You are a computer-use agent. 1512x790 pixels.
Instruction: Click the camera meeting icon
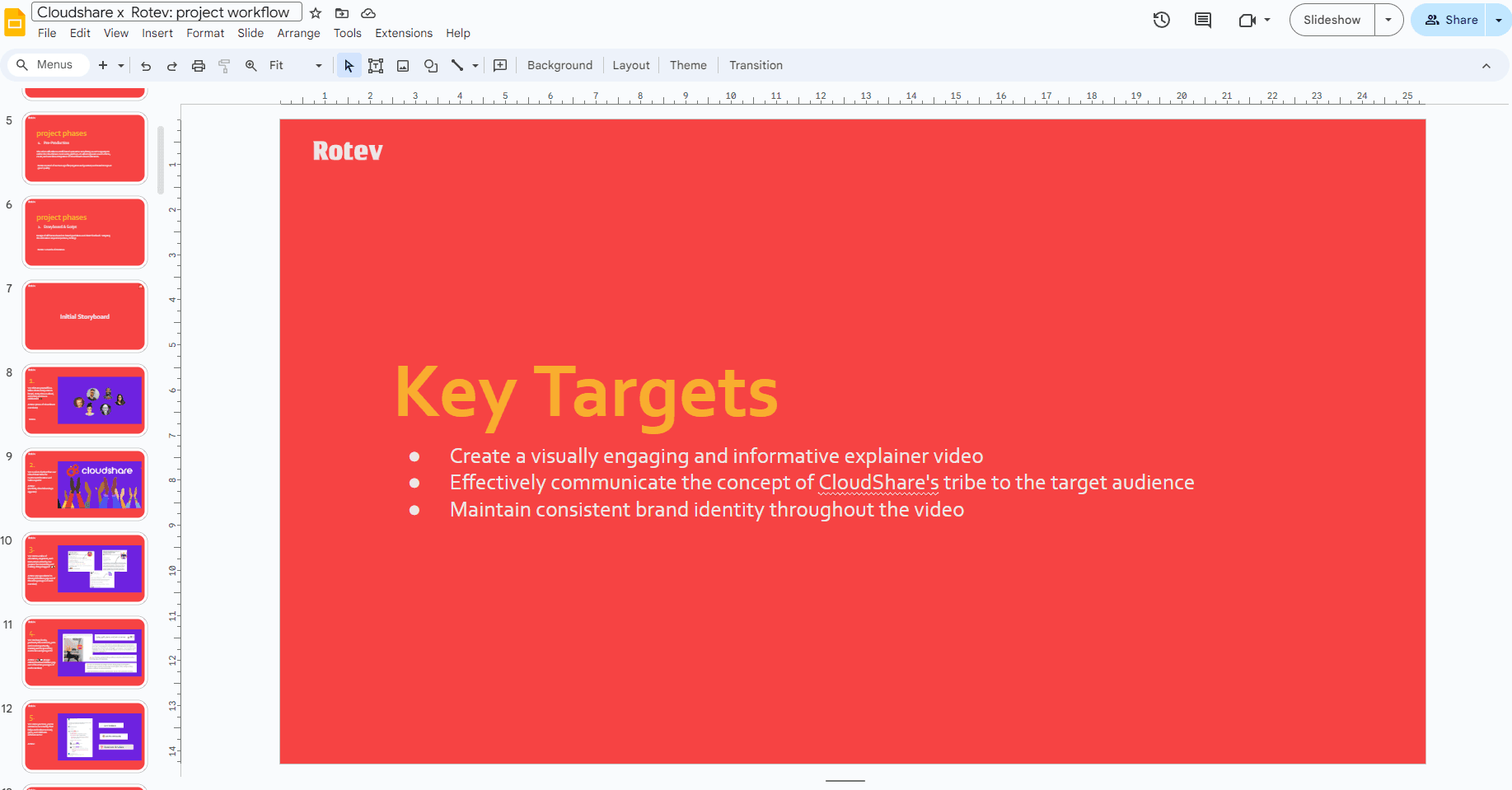coord(1248,20)
